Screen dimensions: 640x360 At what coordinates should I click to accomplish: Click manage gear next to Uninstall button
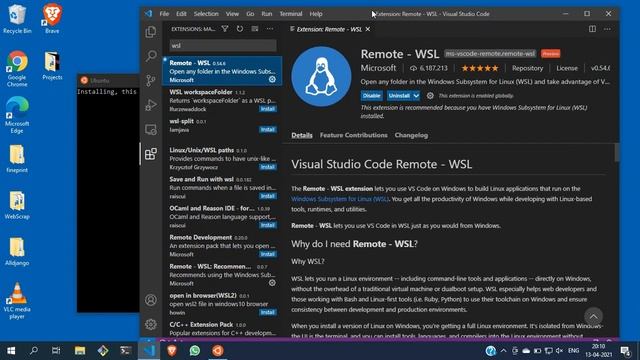coord(430,96)
